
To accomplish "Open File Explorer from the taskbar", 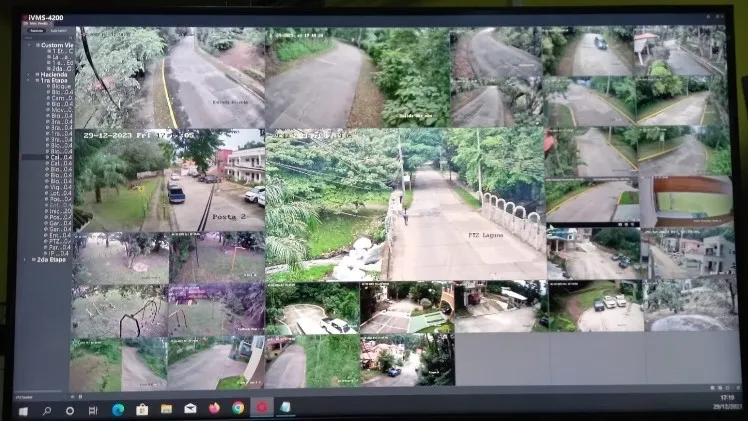I will tap(166, 409).
